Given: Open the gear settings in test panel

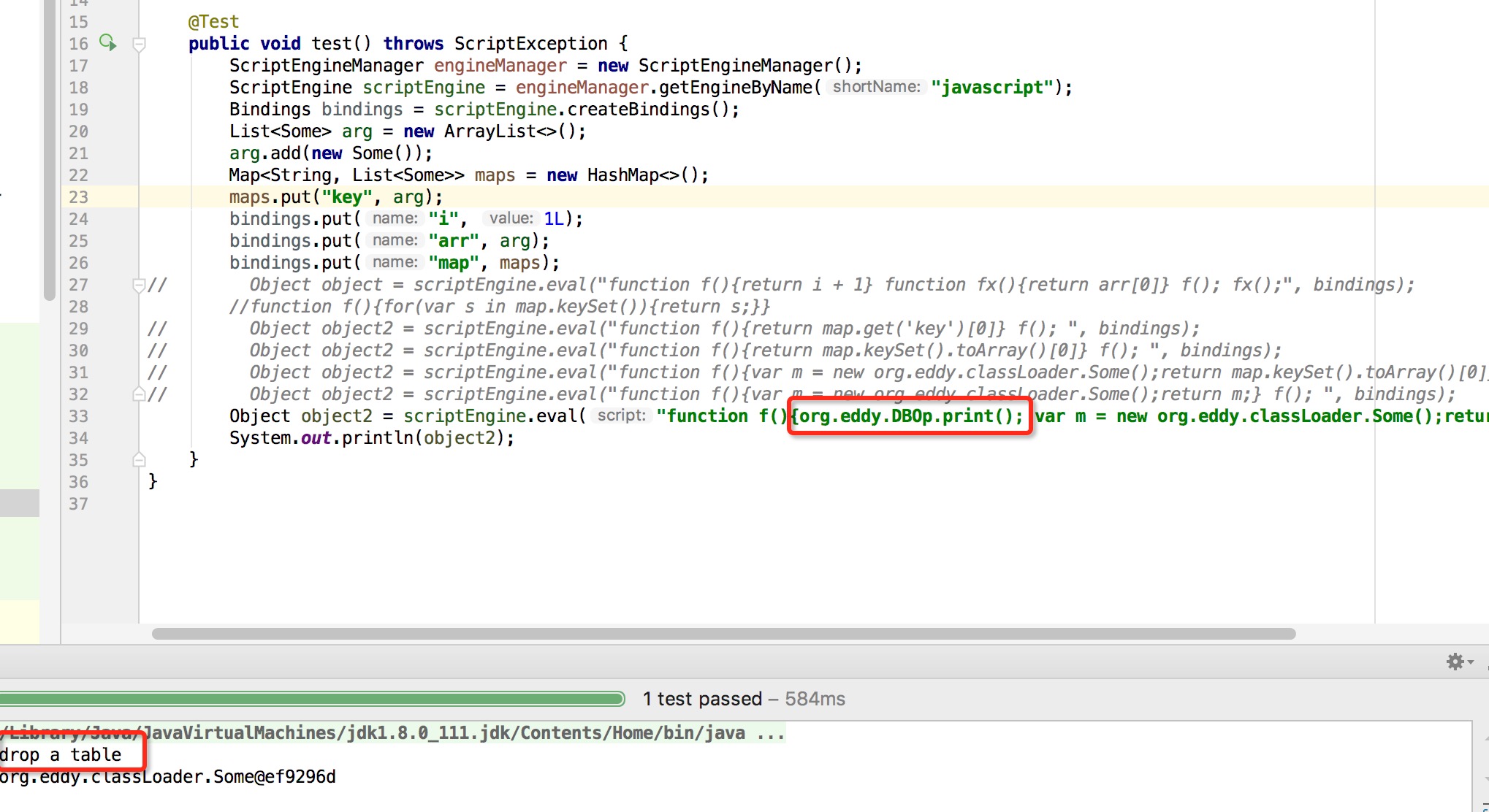Looking at the screenshot, I should (x=1456, y=662).
